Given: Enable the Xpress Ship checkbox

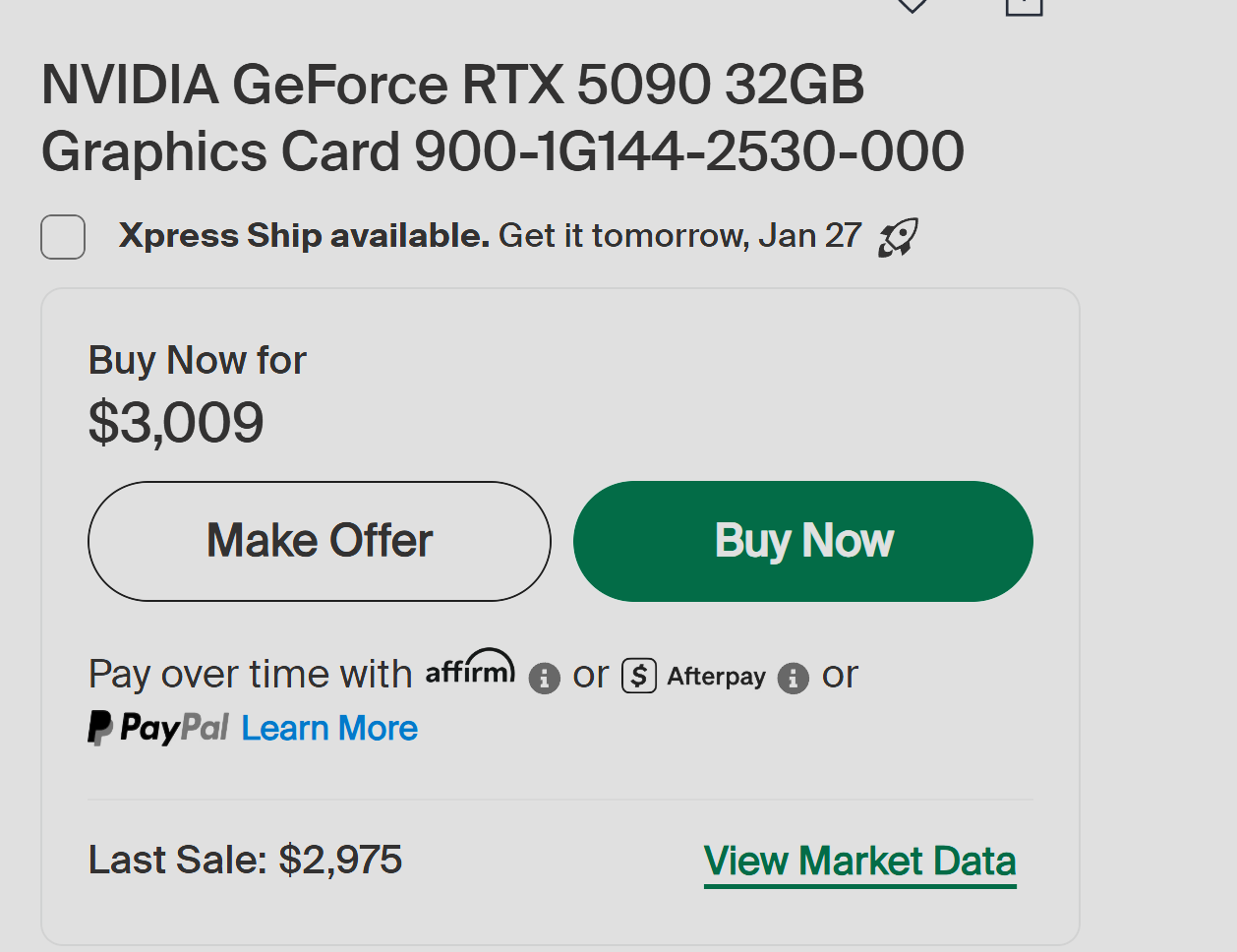Looking at the screenshot, I should [63, 237].
